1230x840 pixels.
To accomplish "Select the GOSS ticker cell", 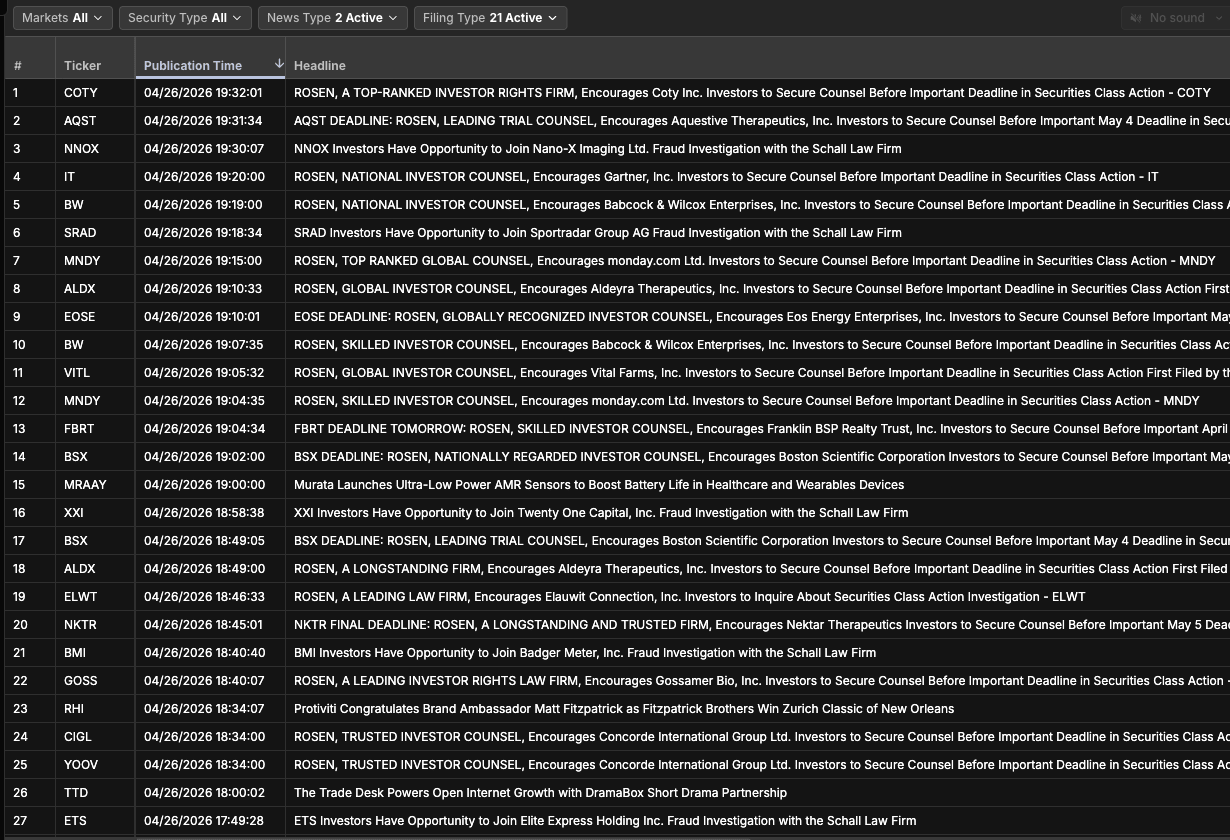I will pos(81,681).
